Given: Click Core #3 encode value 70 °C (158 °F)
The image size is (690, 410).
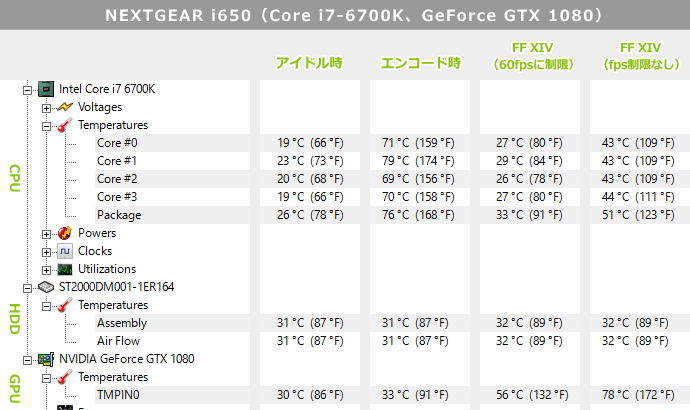Looking at the screenshot, I should click(x=418, y=197).
